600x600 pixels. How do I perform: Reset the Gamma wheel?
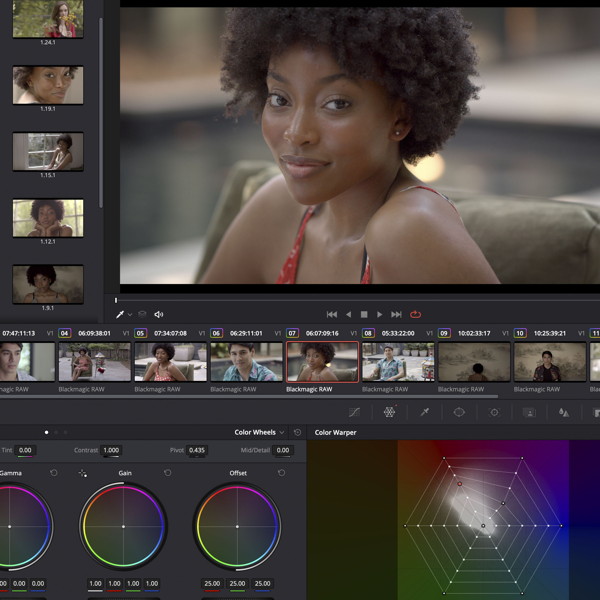tap(54, 473)
